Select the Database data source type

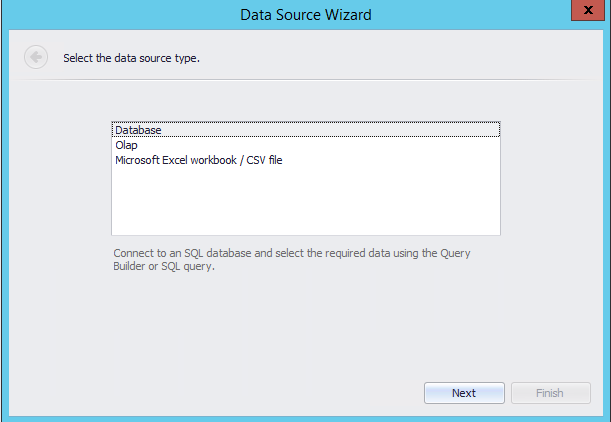pyautogui.click(x=138, y=130)
